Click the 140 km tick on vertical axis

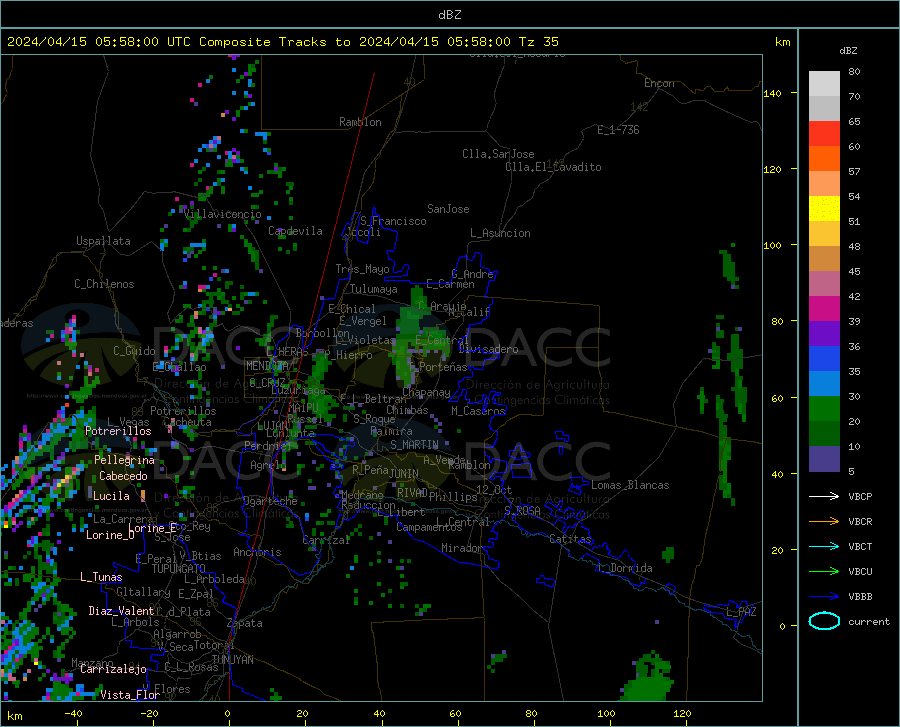(773, 93)
